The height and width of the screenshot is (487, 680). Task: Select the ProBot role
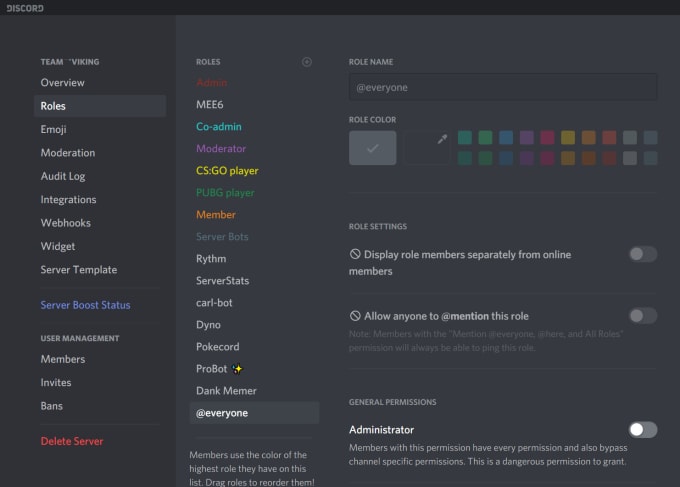pyautogui.click(x=219, y=369)
